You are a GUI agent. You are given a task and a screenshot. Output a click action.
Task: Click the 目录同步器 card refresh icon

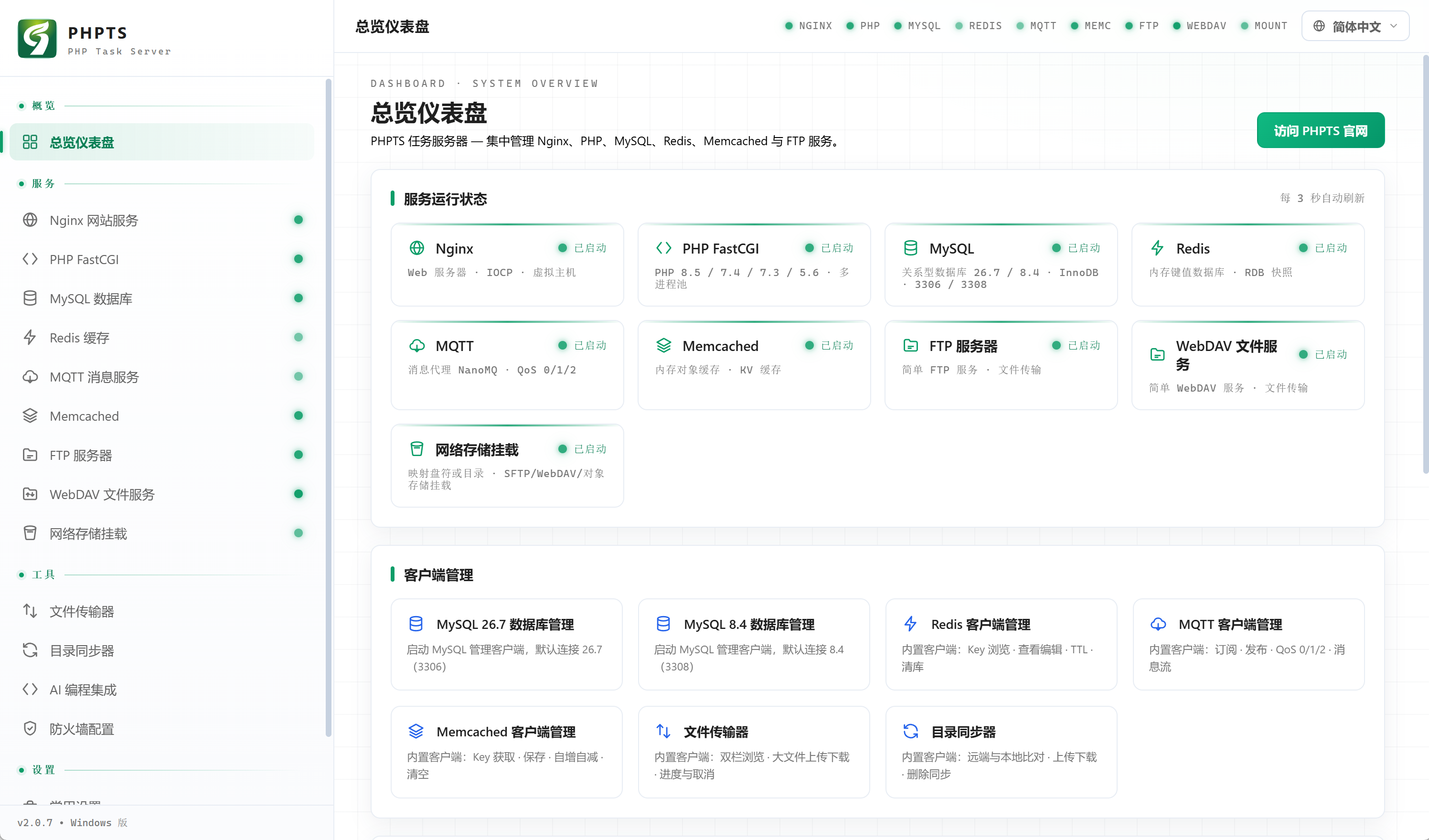tap(911, 731)
